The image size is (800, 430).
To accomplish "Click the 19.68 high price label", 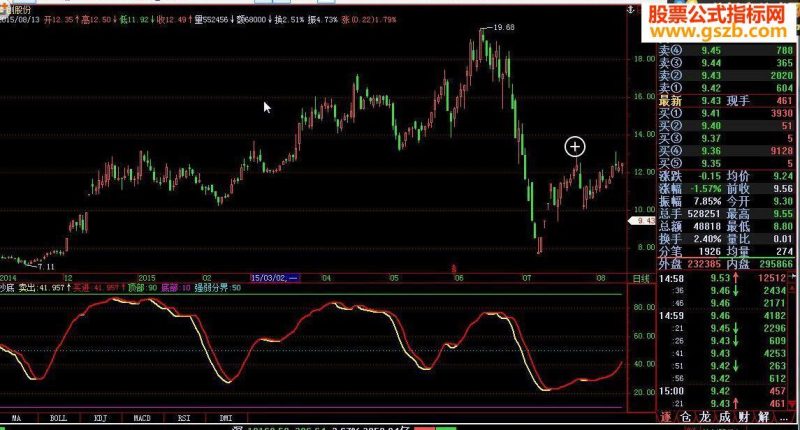I will [504, 28].
